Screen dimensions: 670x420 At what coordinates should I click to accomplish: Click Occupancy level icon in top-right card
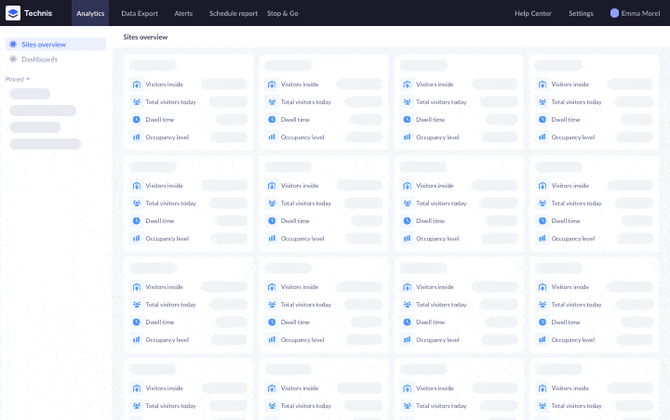(x=542, y=137)
